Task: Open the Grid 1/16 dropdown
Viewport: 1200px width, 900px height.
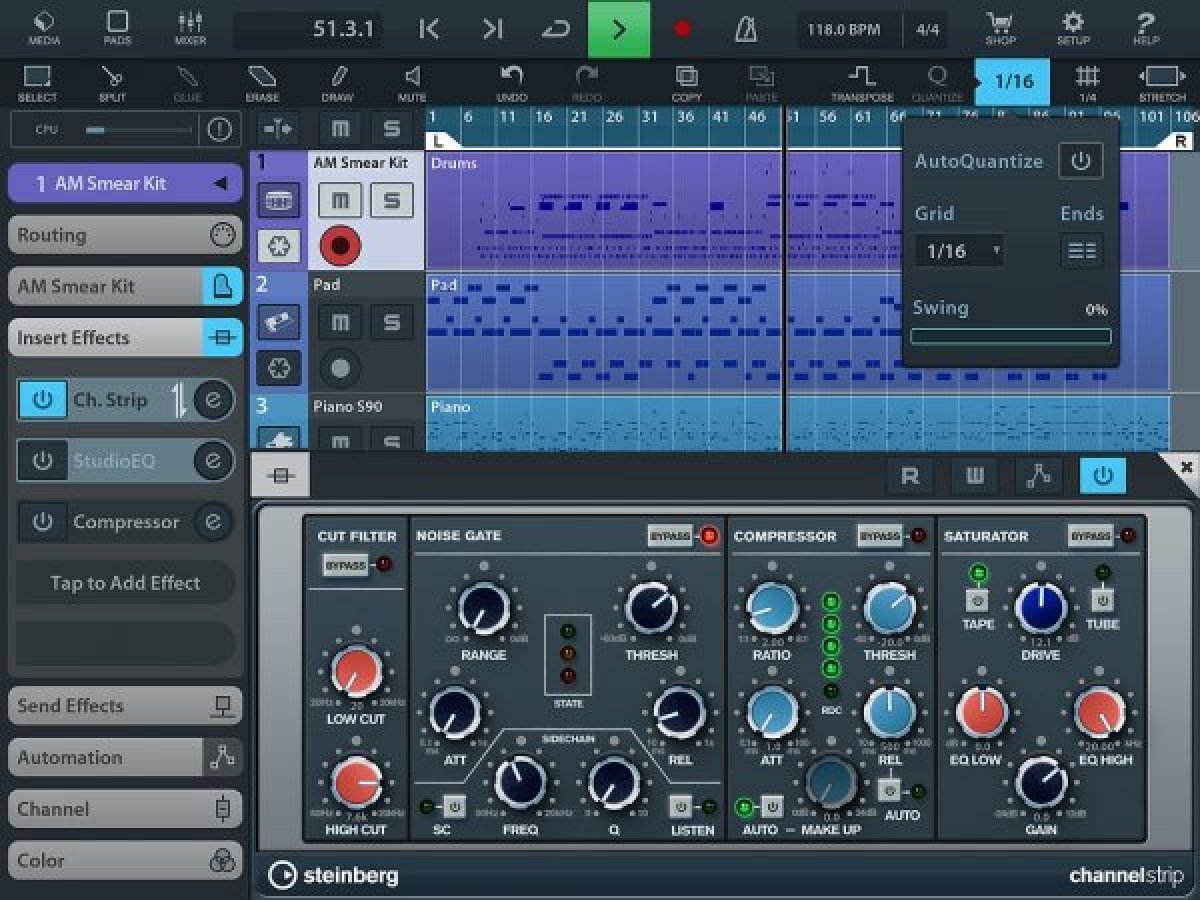Action: pos(958,251)
